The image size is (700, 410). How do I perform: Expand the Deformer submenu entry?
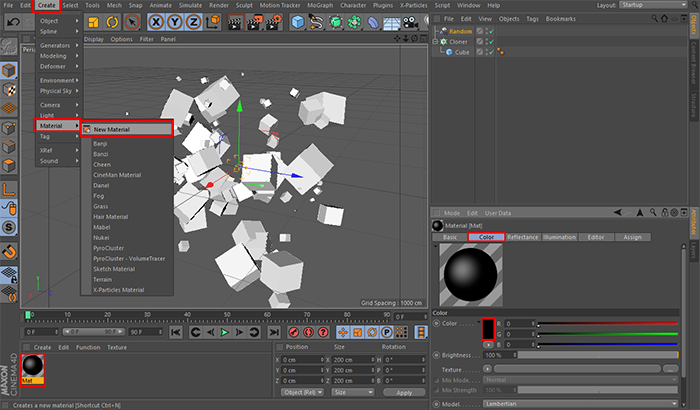point(58,67)
